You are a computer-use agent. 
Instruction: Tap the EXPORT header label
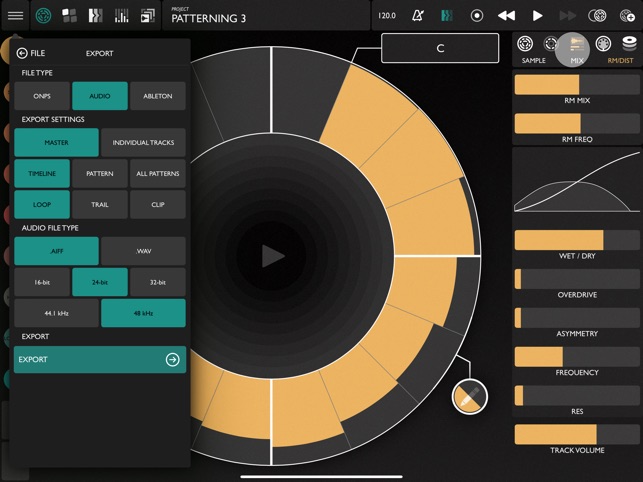pyautogui.click(x=99, y=53)
